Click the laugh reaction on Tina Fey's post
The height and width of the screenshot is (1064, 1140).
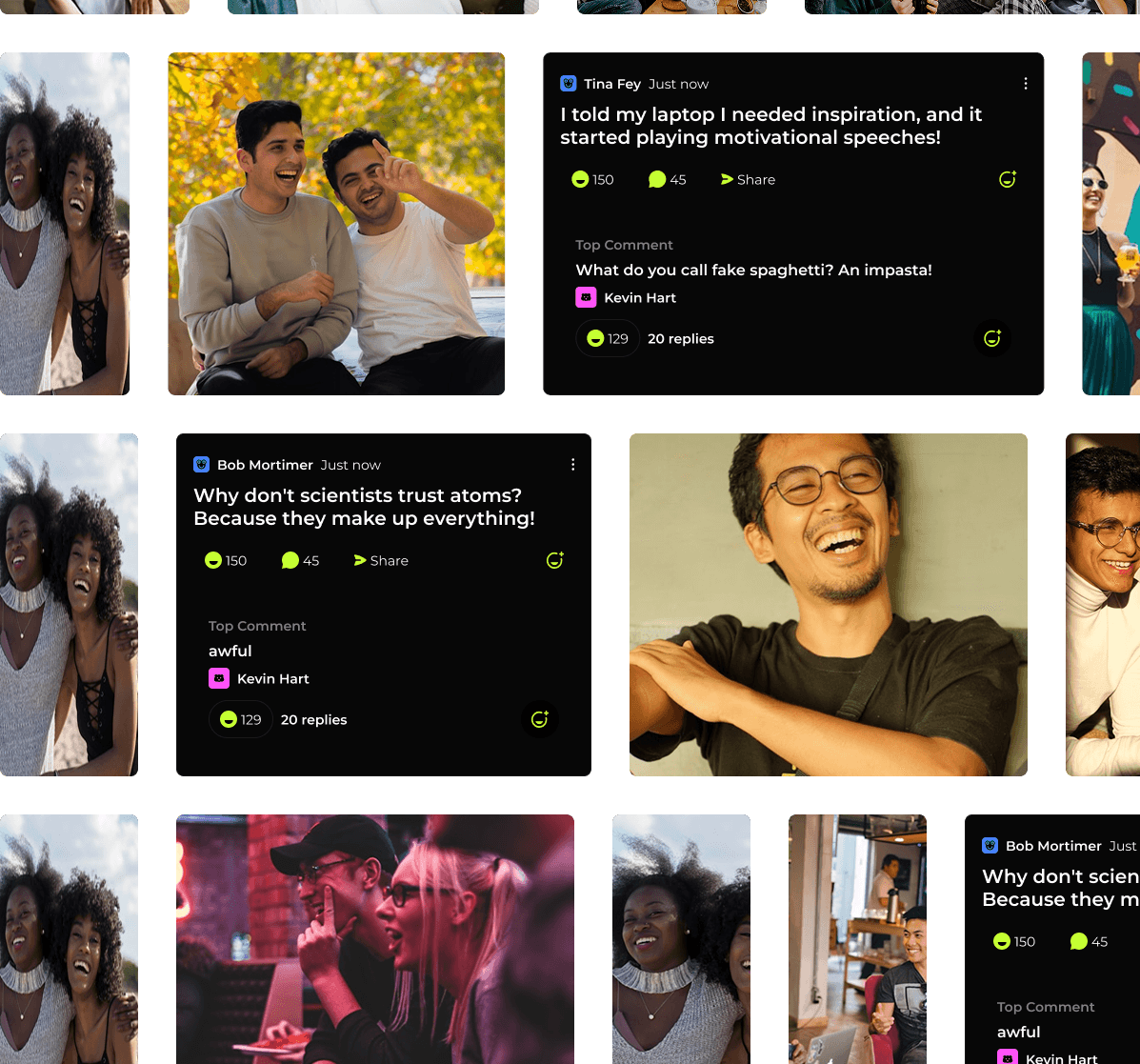(x=592, y=180)
